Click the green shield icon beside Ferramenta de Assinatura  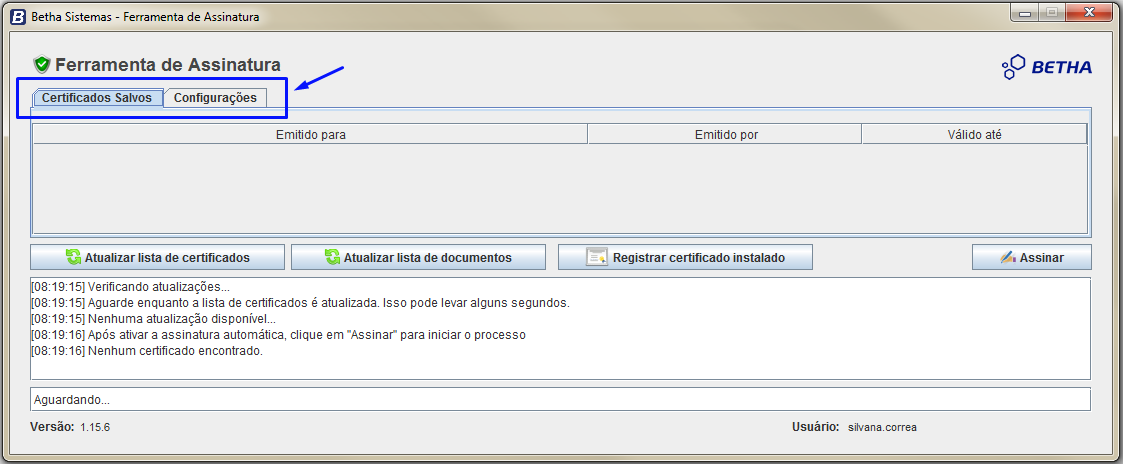point(42,64)
